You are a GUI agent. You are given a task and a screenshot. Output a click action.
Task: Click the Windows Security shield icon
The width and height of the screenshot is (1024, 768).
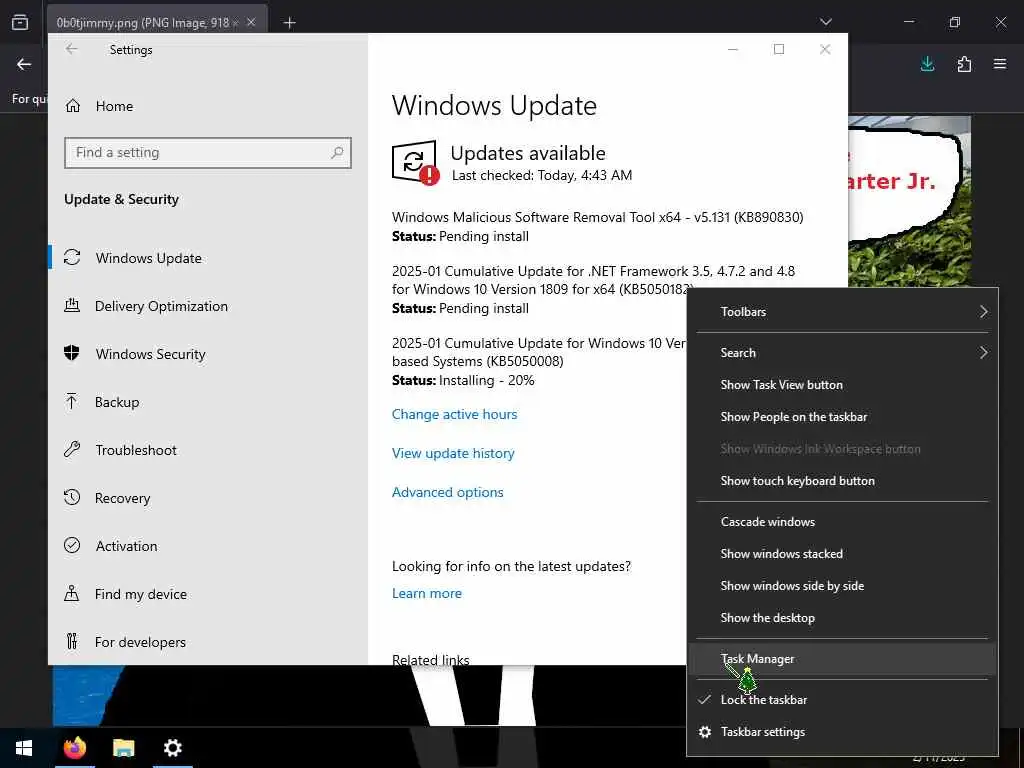pos(72,353)
